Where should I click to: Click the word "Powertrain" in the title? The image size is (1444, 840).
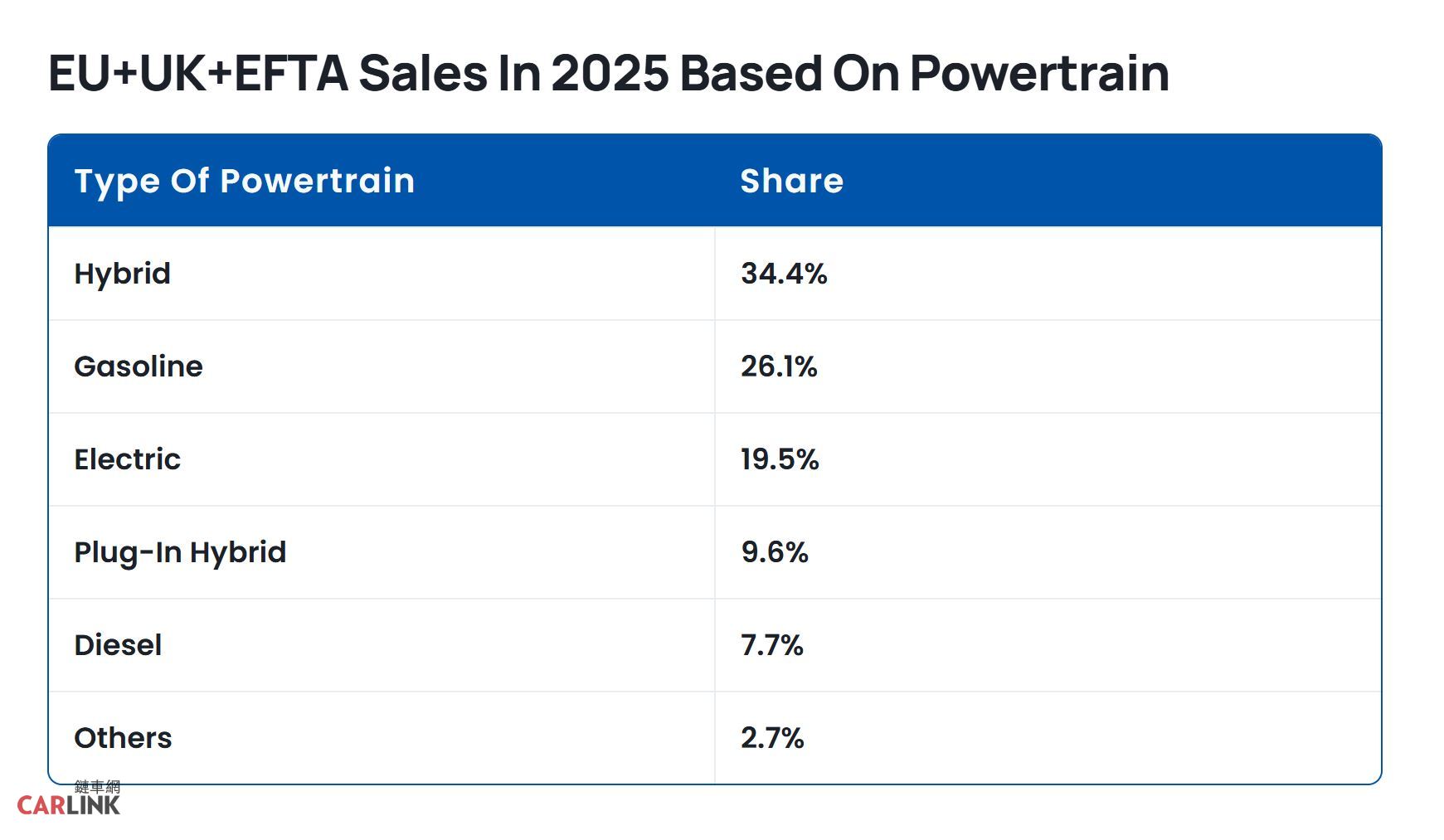point(1039,73)
